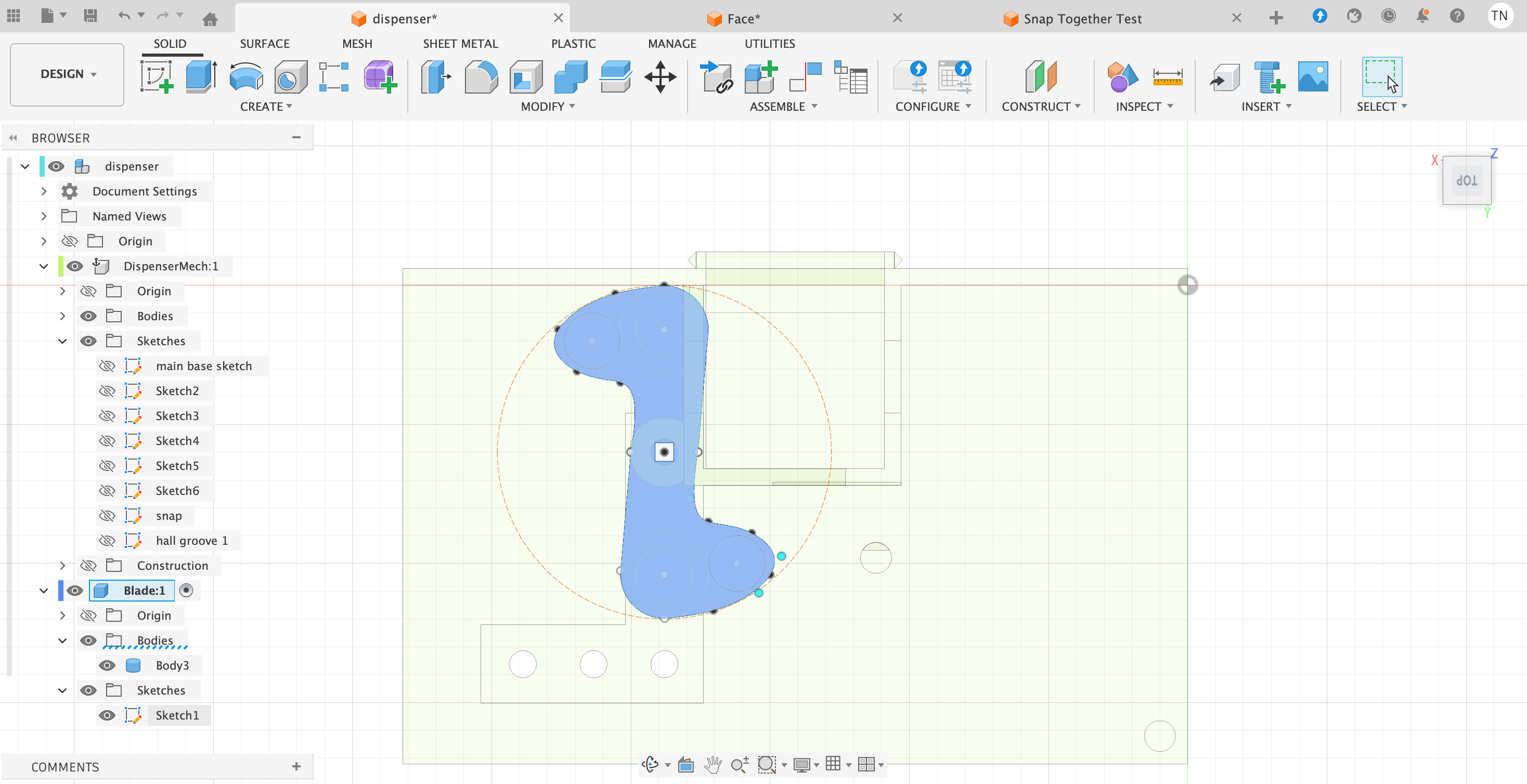Select the Revolve tool icon
The image size is (1527, 784).
246,77
